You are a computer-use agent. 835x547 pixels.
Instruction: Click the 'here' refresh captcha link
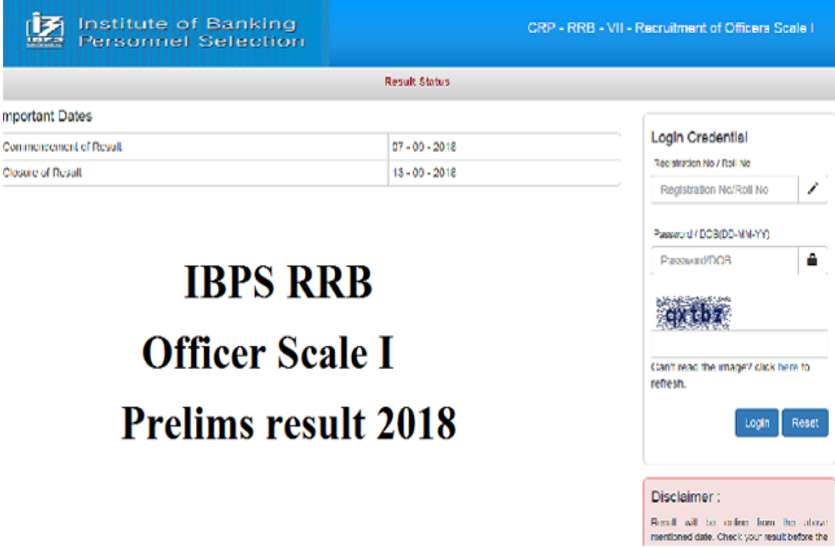788,367
